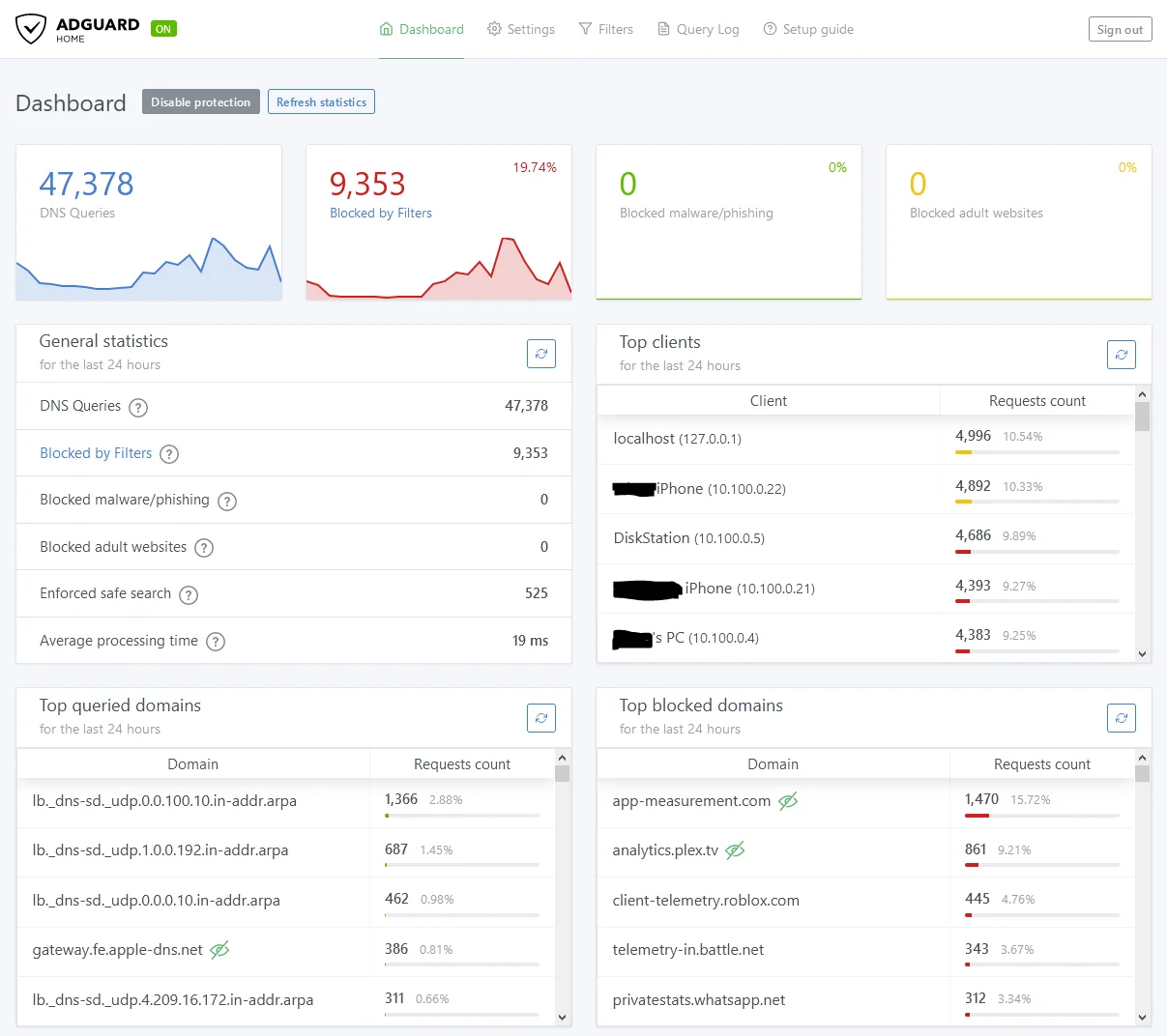Click lb._dns-sd._udp.0.0.100.10.in-addr.arpa queried domain
The image size is (1167, 1036).
click(x=164, y=801)
